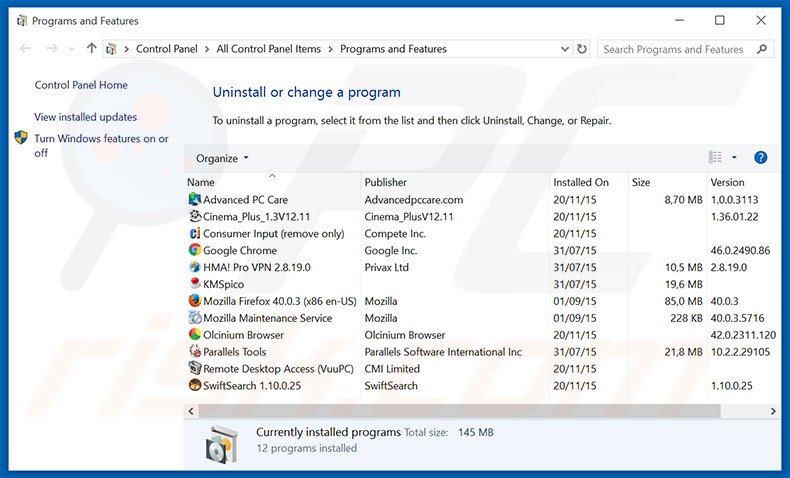Select the Olcinium Browser entry
This screenshot has height=478, width=790.
(243, 335)
